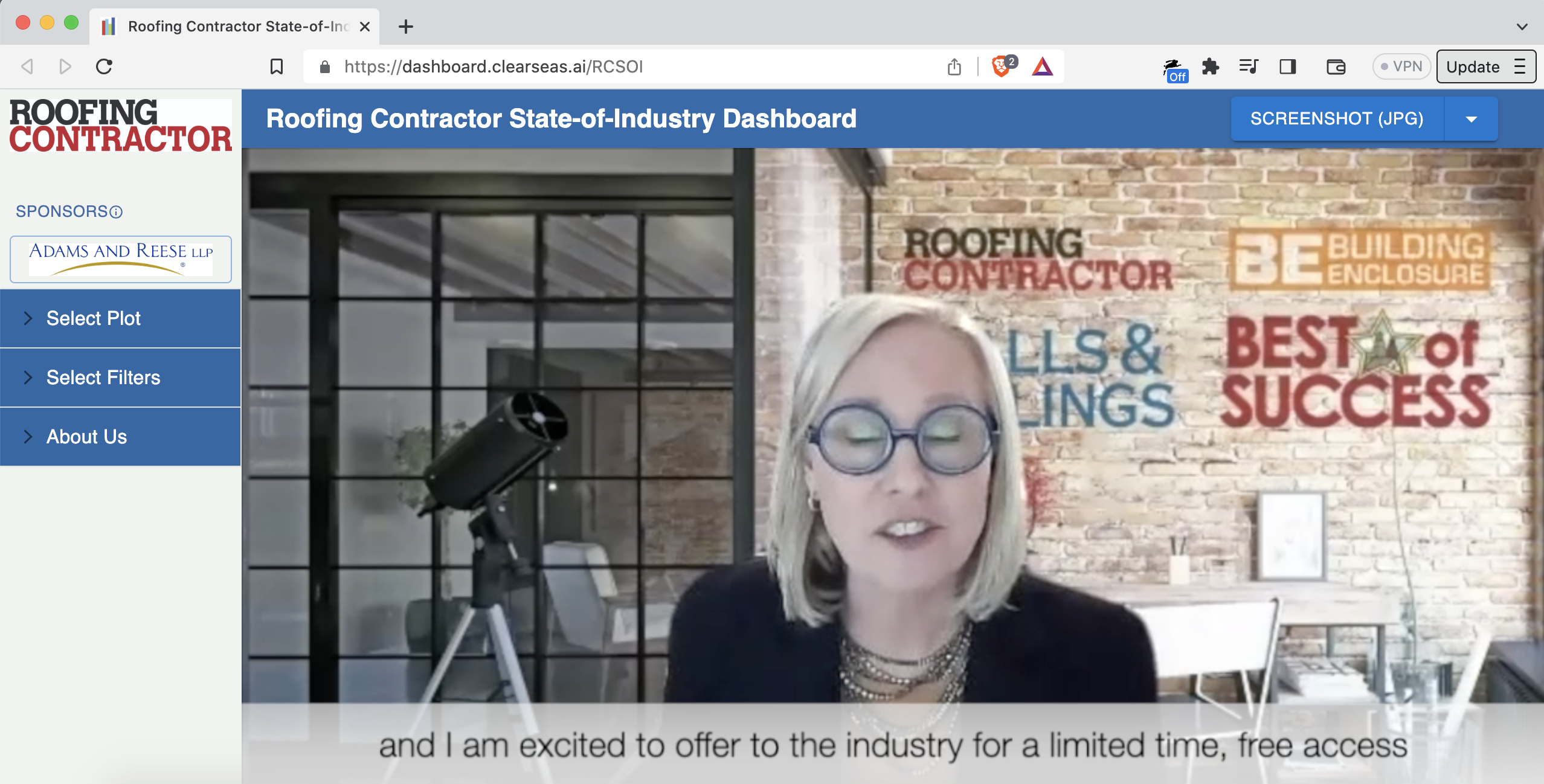Bookmark this page with the bookmark icon
The width and height of the screenshot is (1544, 784).
coord(276,66)
